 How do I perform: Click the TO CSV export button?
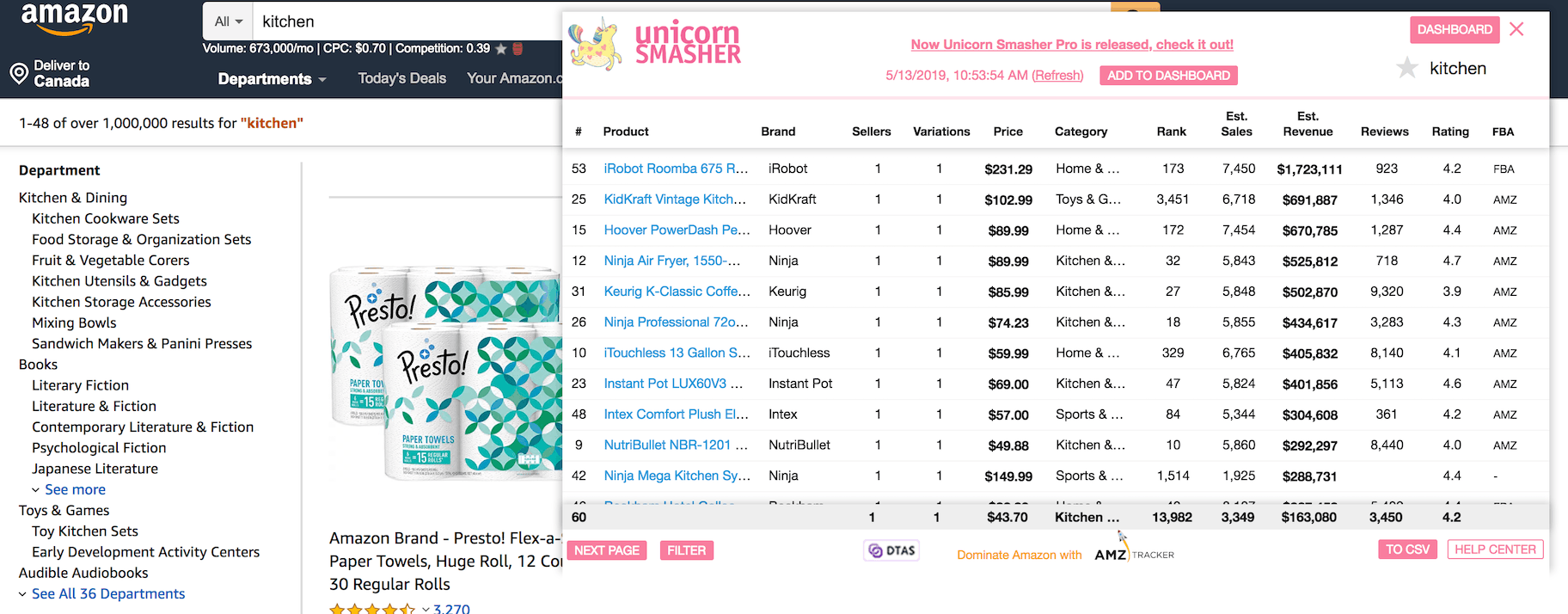[x=1407, y=550]
